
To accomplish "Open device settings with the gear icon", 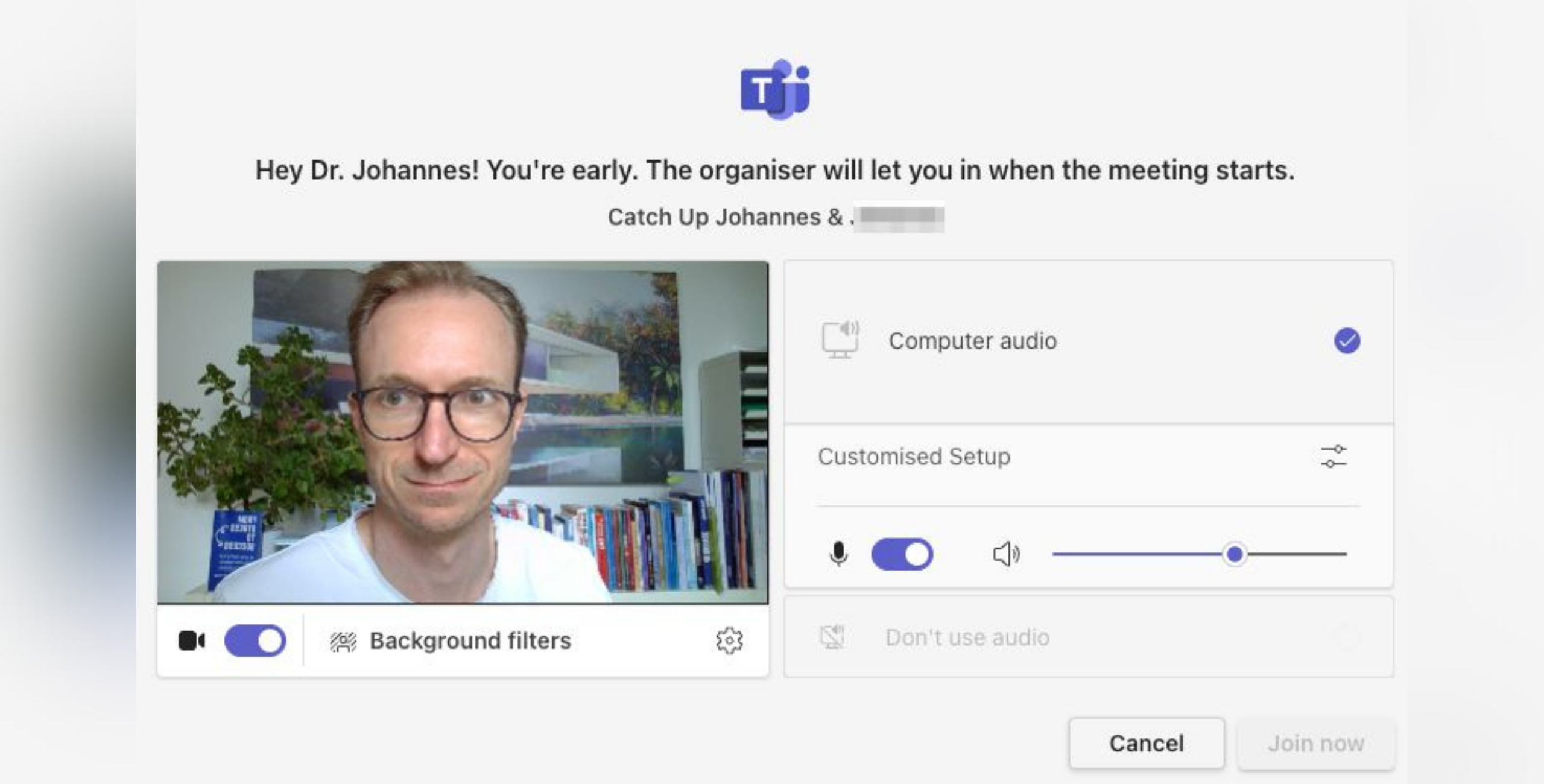I will [729, 640].
